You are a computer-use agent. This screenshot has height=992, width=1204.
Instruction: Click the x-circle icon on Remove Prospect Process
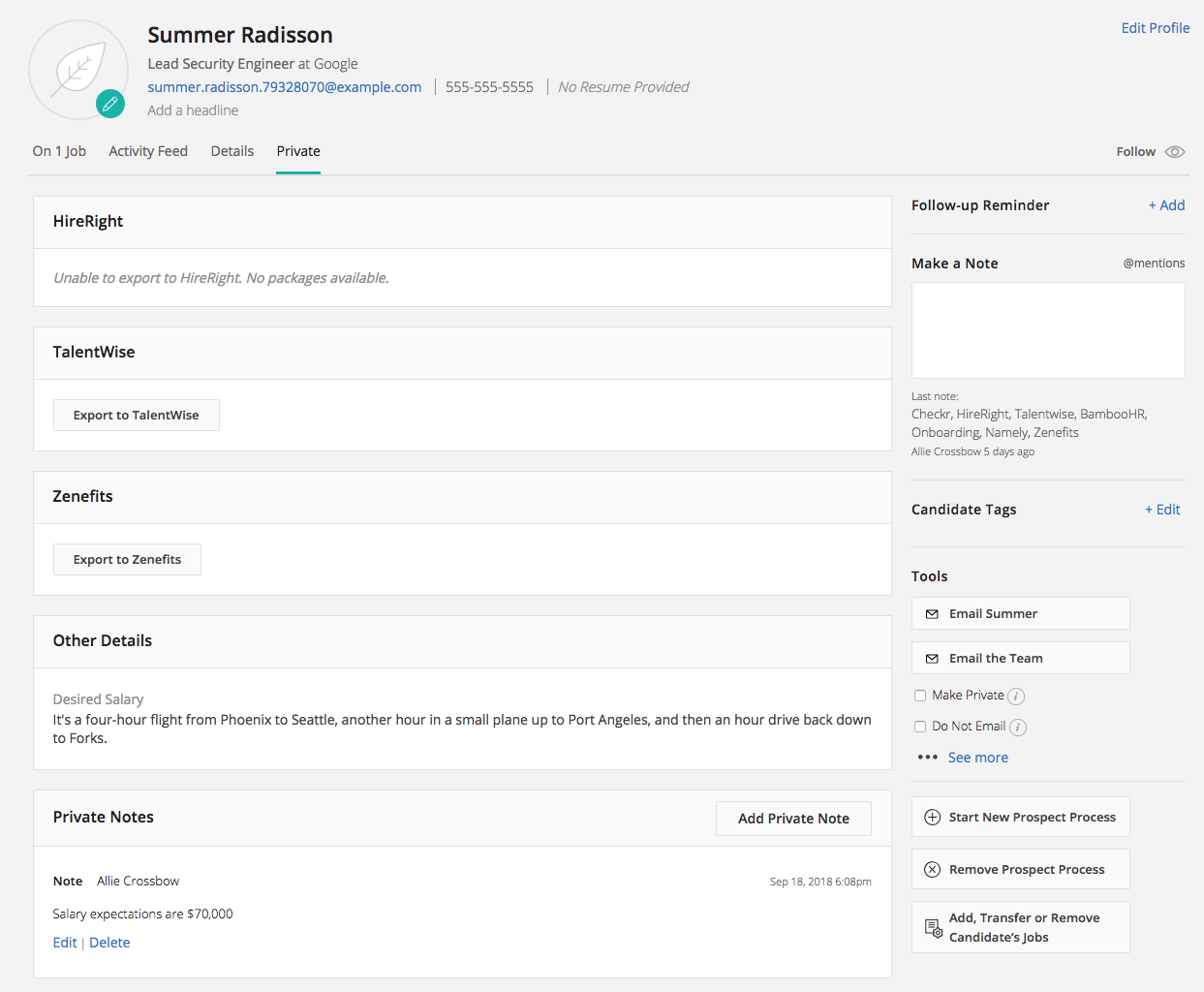tap(933, 870)
